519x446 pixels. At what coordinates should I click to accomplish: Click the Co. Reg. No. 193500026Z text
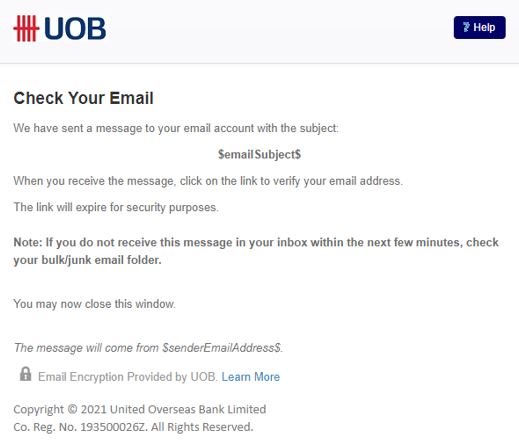(80, 427)
